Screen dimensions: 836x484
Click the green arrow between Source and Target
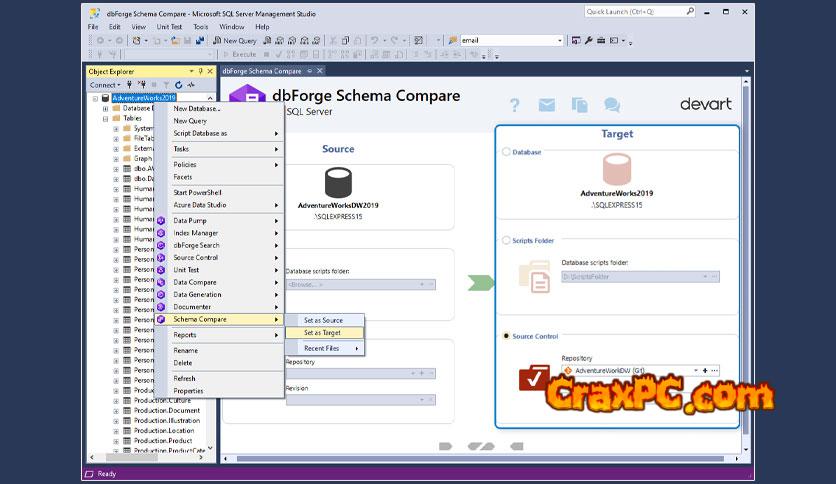point(481,283)
